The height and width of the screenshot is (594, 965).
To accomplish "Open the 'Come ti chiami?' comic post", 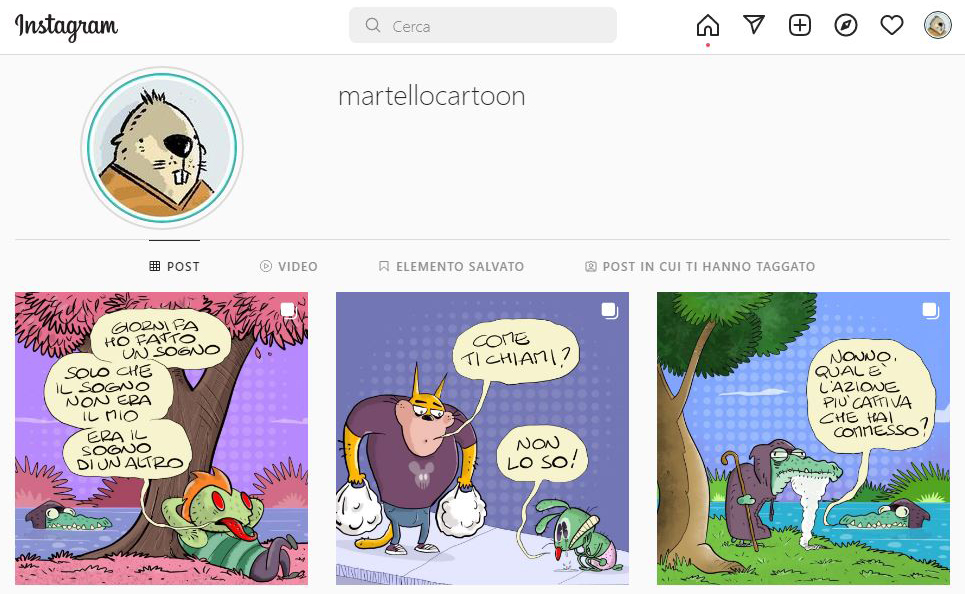I will [482, 438].
